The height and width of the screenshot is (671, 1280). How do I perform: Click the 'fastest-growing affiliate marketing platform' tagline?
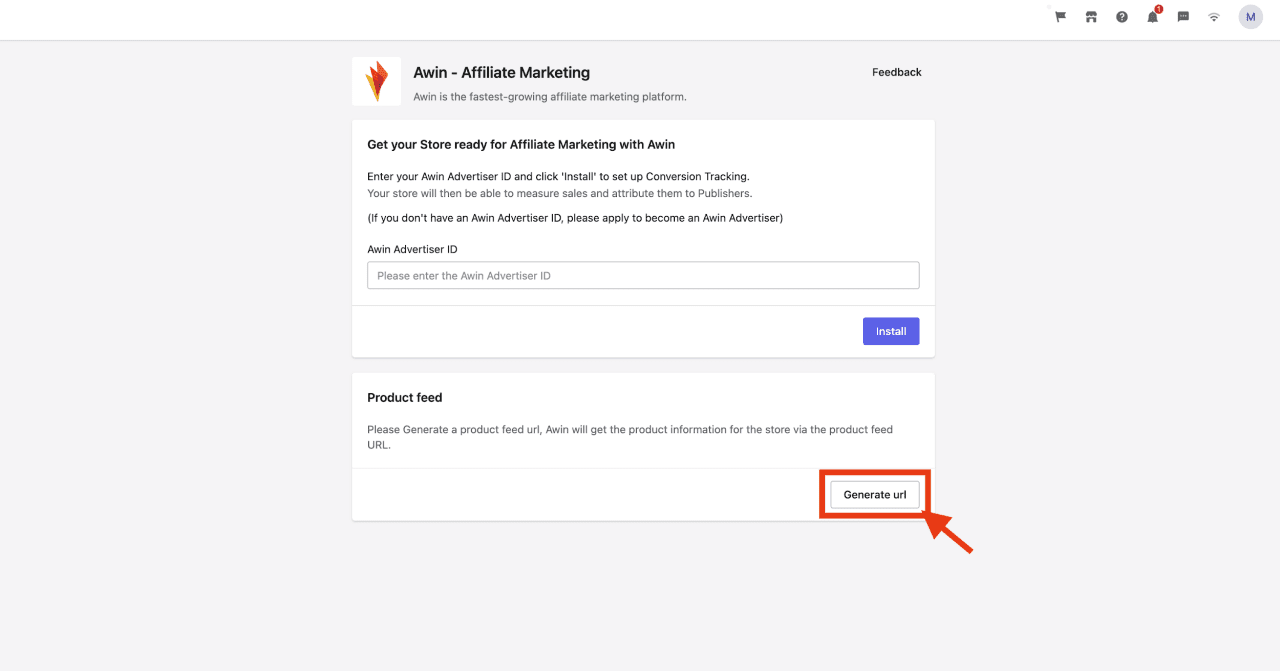click(x=550, y=97)
